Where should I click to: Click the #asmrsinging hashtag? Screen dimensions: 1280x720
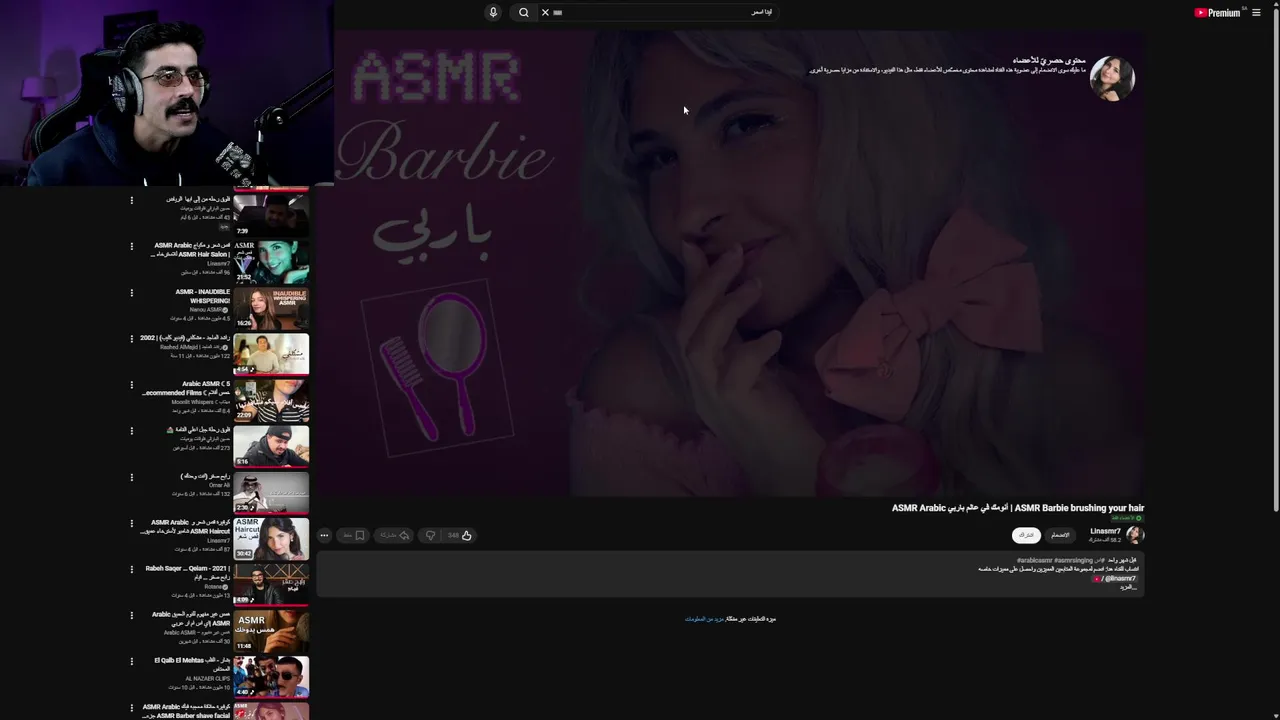pos(1074,560)
